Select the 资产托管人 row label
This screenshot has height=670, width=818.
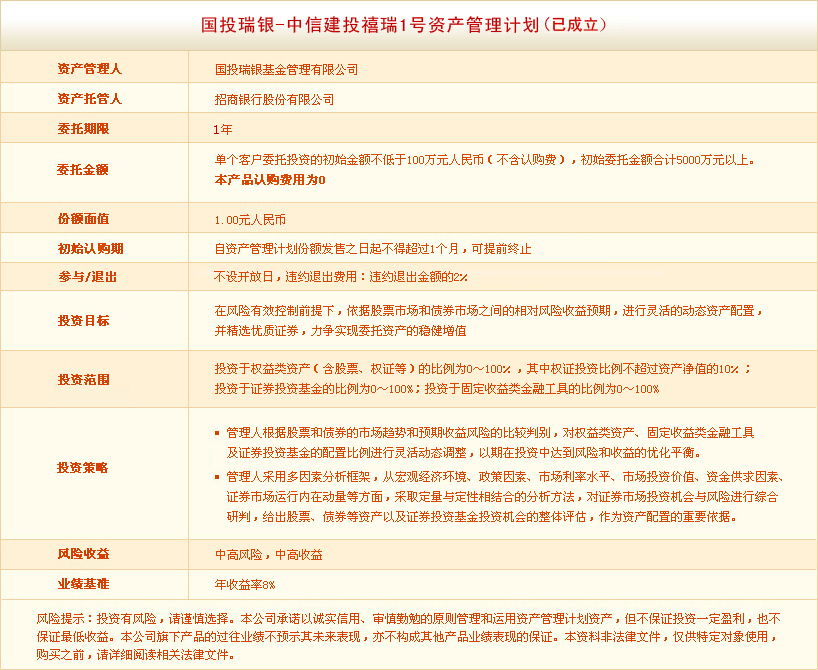coord(89,99)
